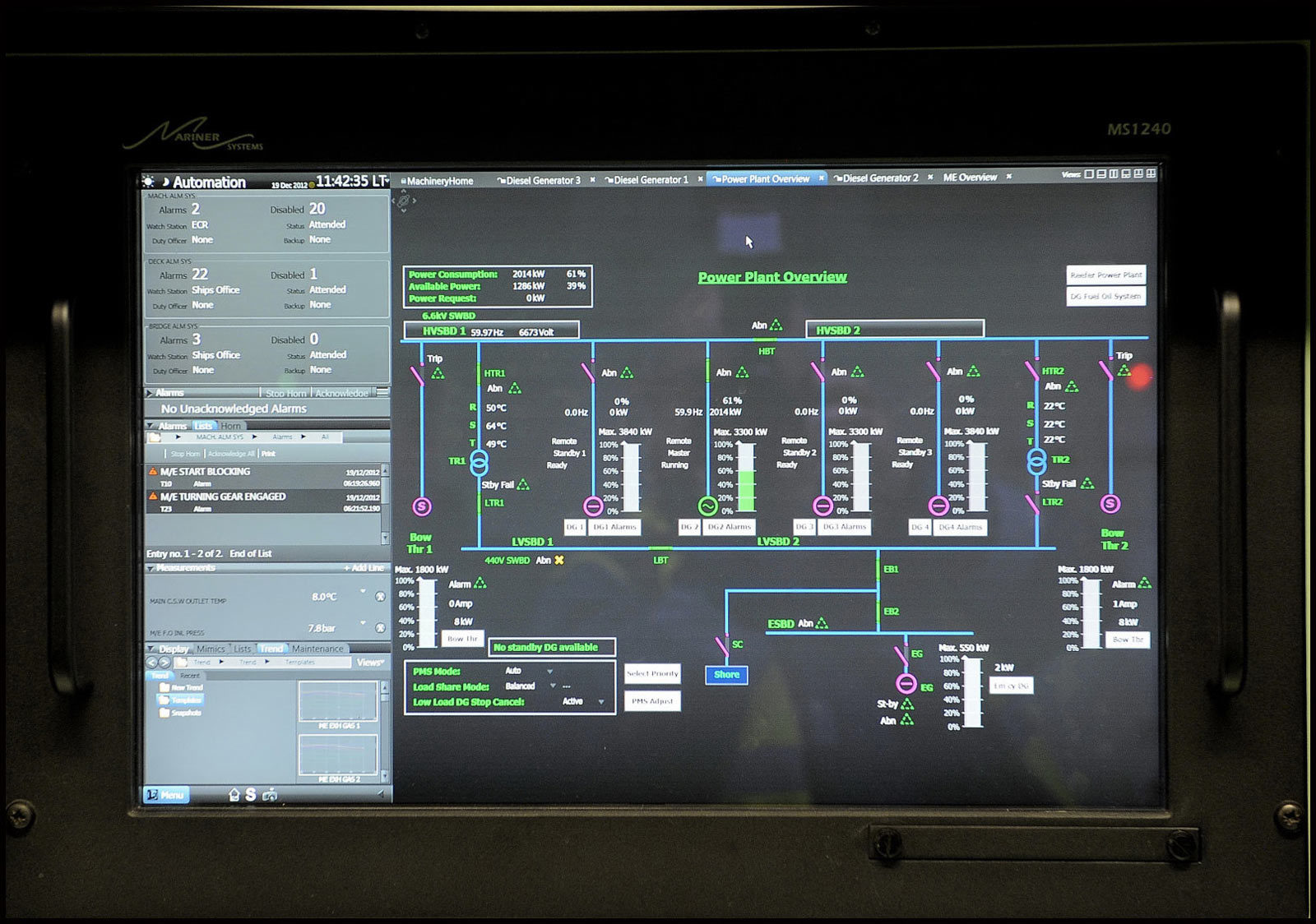
Task: Click the machinery icon next to S
Action: 270,795
